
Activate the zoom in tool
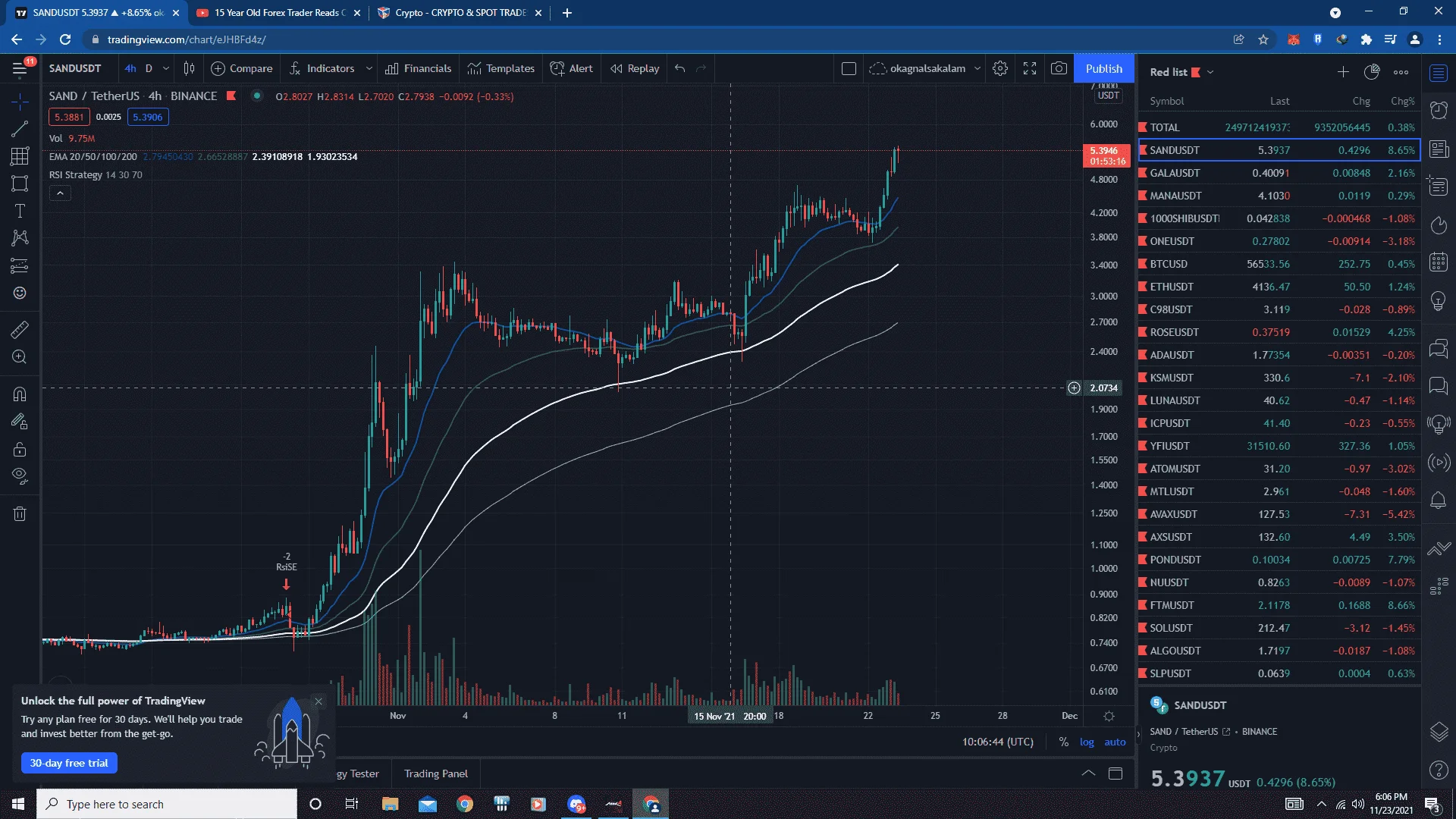[x=20, y=356]
